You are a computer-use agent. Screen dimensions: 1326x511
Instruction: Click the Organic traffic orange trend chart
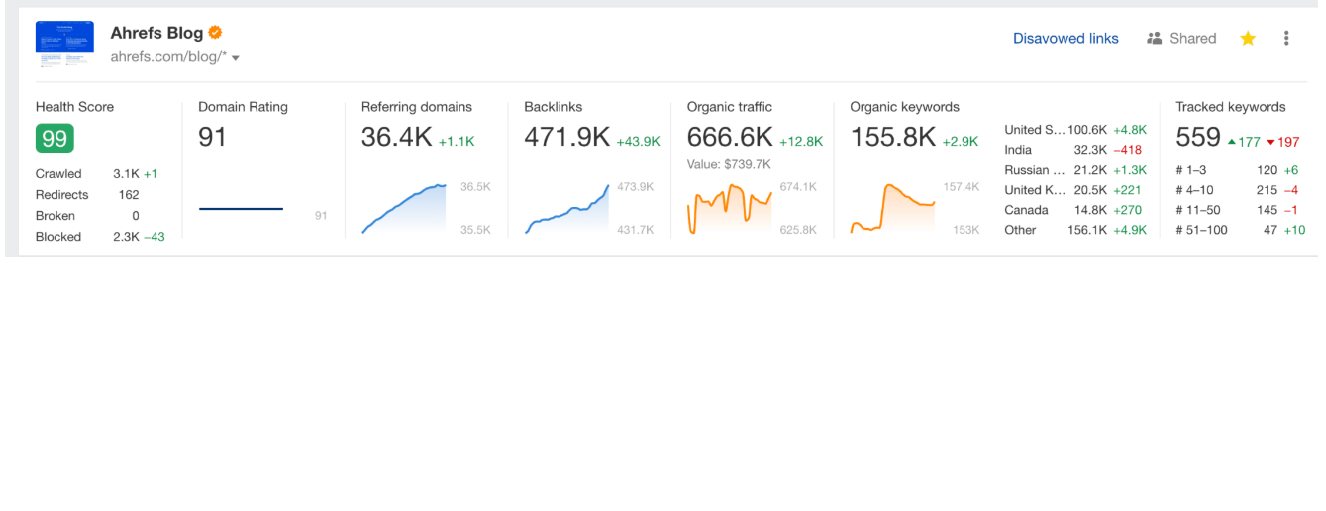(729, 208)
